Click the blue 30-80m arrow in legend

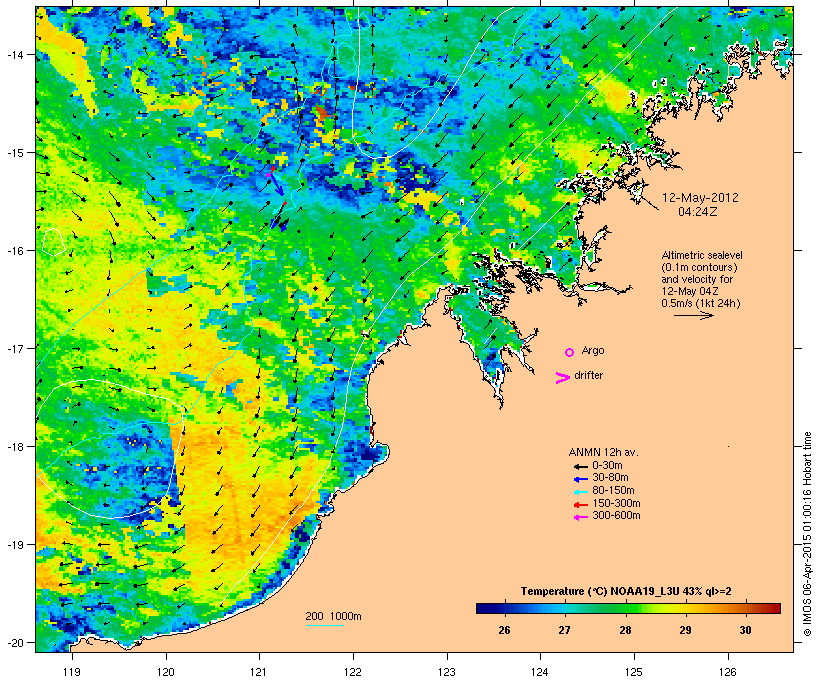pyautogui.click(x=580, y=479)
